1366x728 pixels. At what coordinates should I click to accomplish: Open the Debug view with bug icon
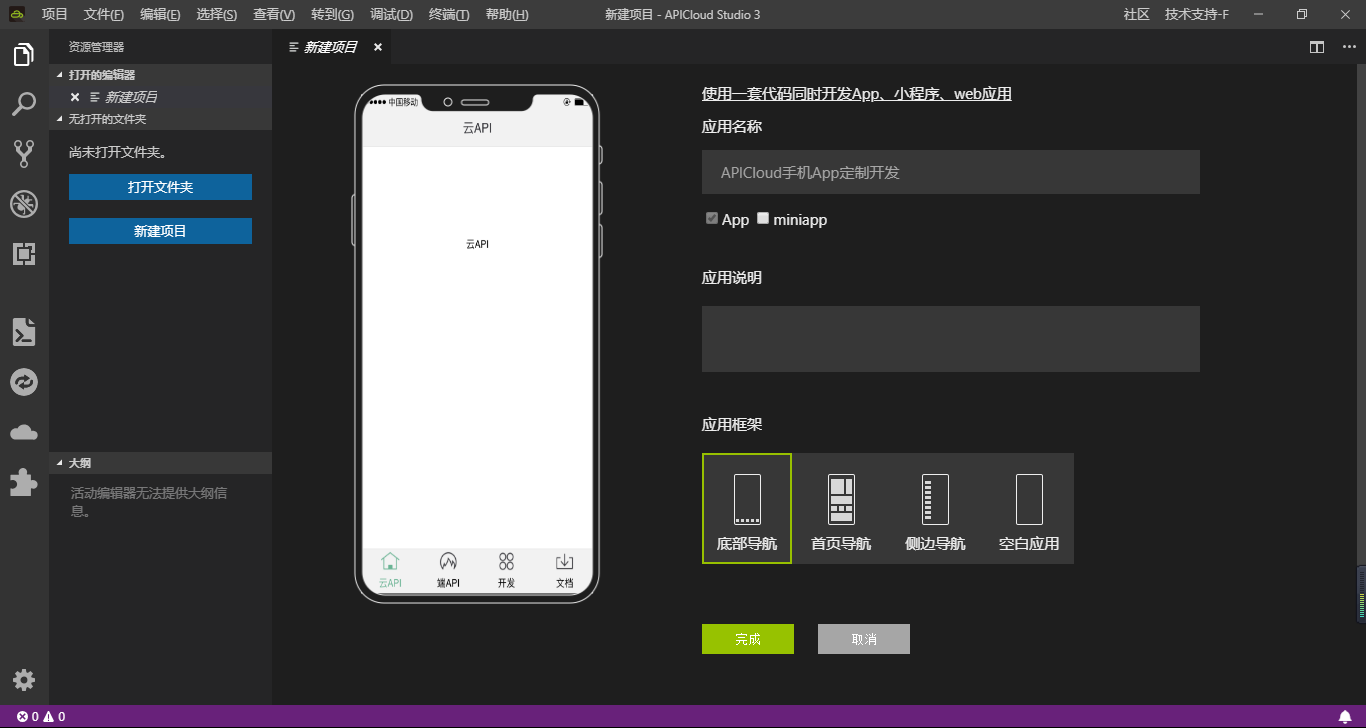24,204
